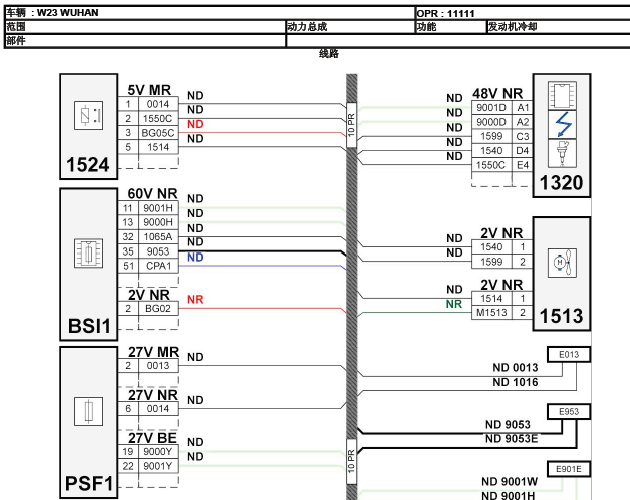The width and height of the screenshot is (630, 500).
Task: Select the red ND label beside BG05C
Action: [x=195, y=124]
